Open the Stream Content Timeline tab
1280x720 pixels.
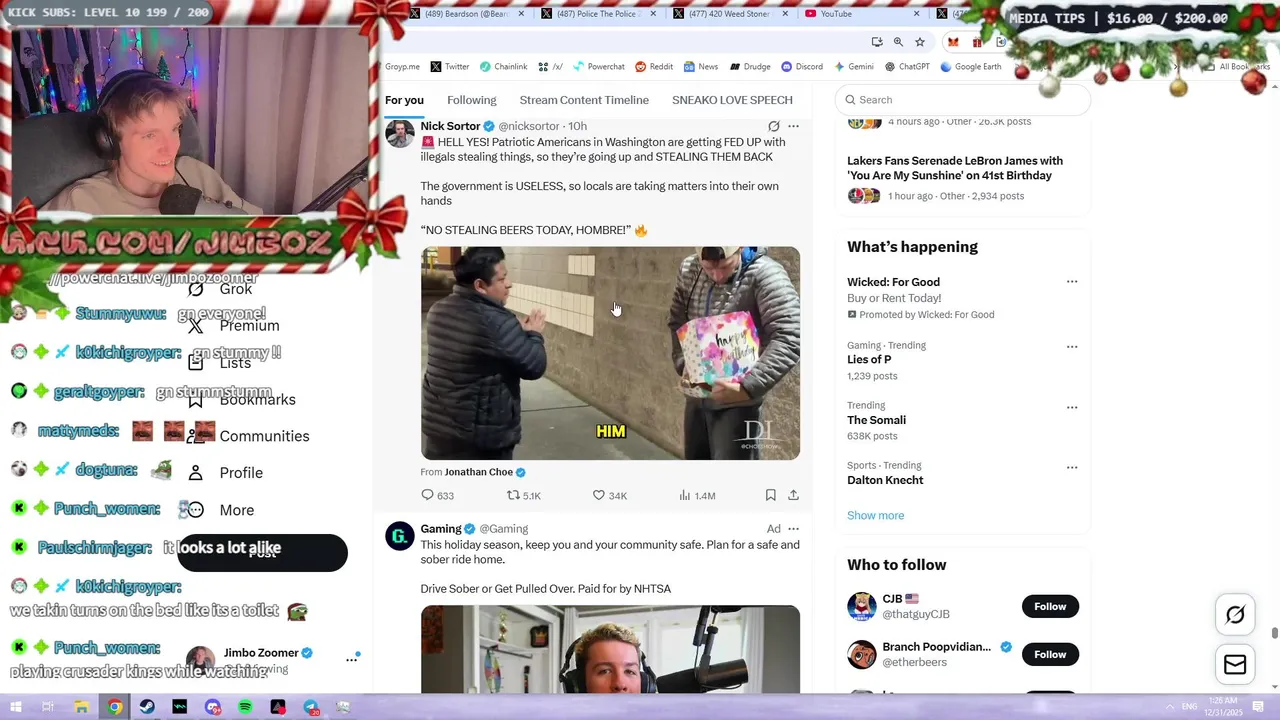click(x=584, y=100)
